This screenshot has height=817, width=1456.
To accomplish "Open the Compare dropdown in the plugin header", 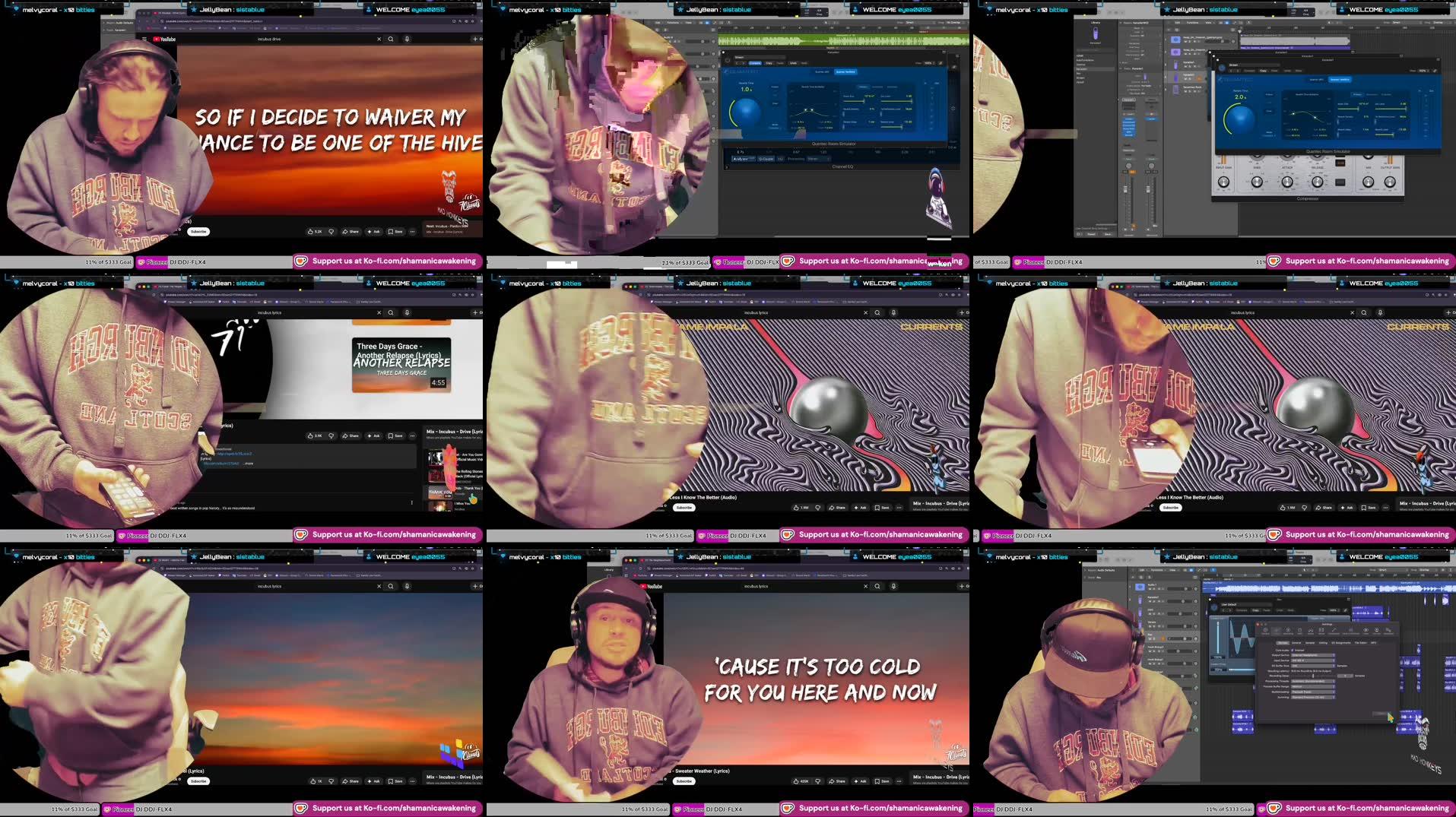I will [755, 63].
